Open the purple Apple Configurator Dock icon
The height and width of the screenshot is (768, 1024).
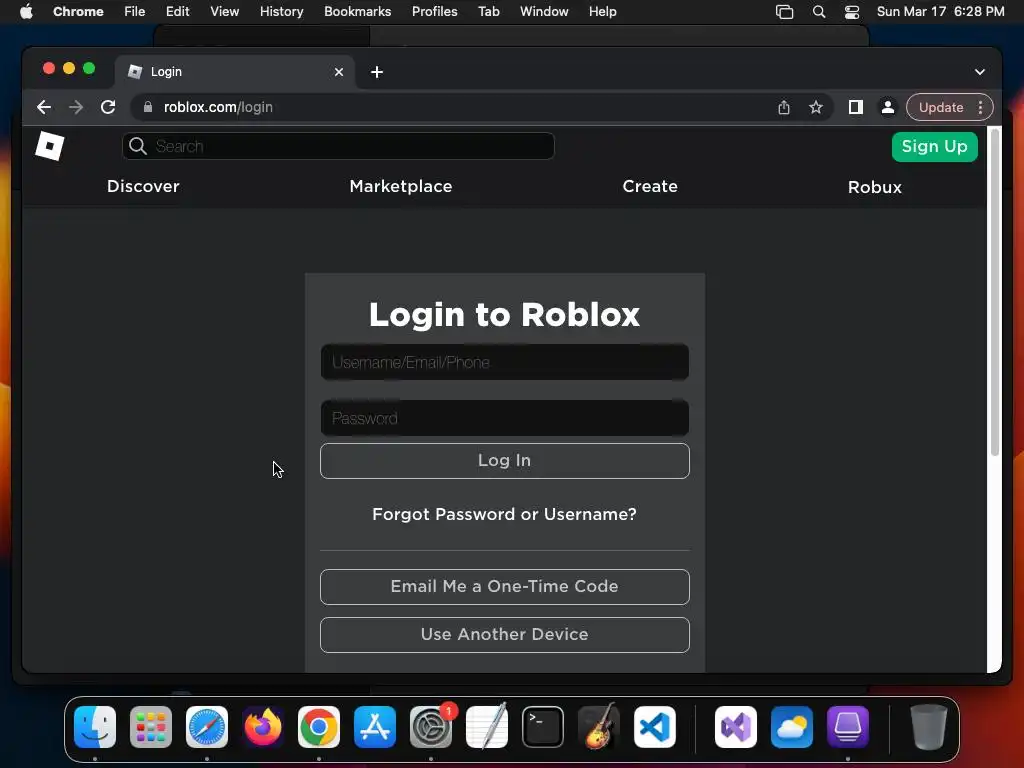point(848,726)
